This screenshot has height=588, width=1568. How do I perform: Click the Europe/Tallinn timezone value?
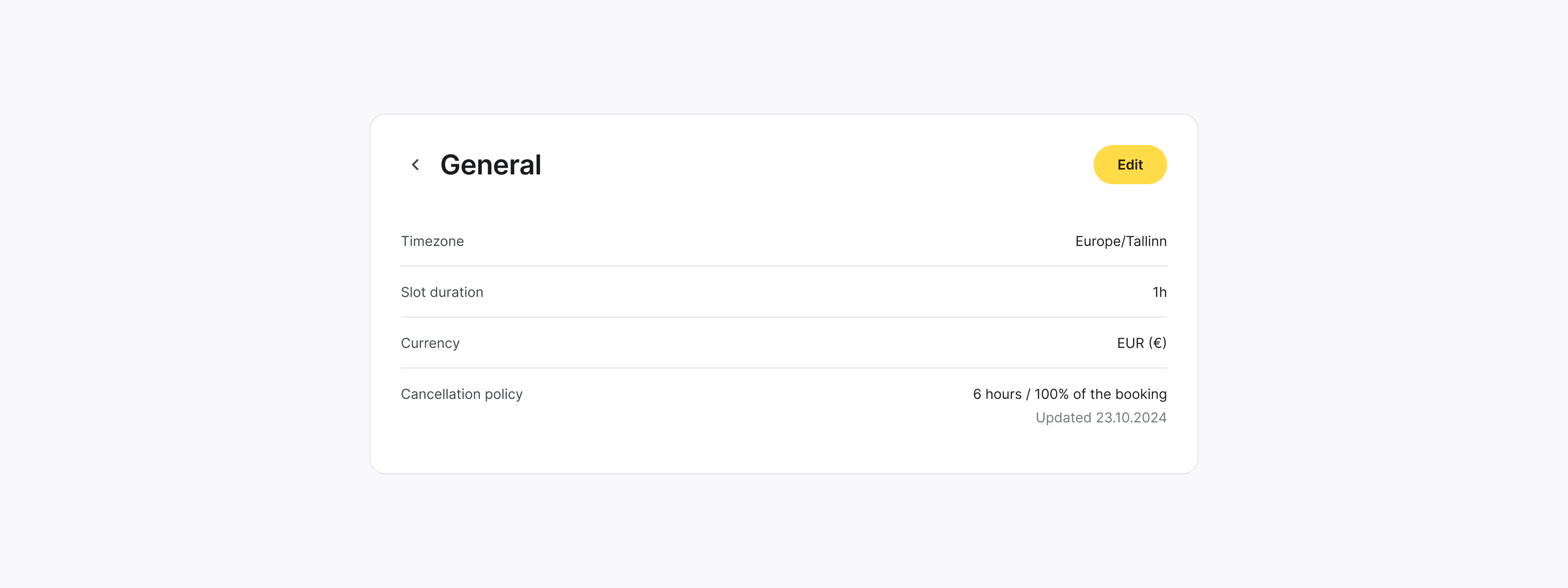1121,241
